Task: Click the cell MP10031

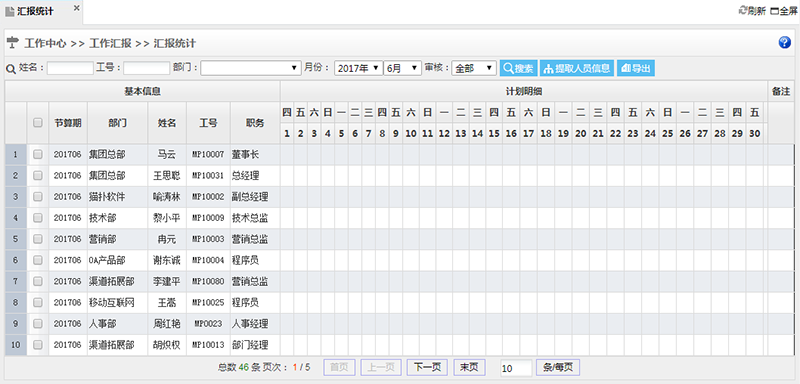Action: point(208,175)
